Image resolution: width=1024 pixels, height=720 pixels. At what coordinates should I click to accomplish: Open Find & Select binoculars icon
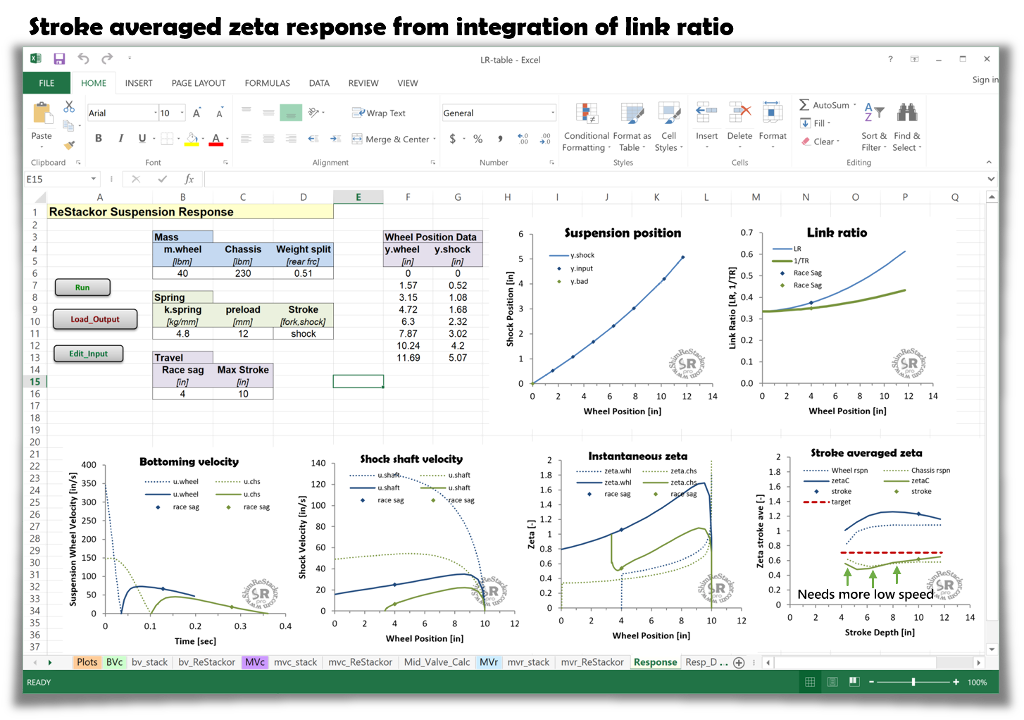coord(906,113)
